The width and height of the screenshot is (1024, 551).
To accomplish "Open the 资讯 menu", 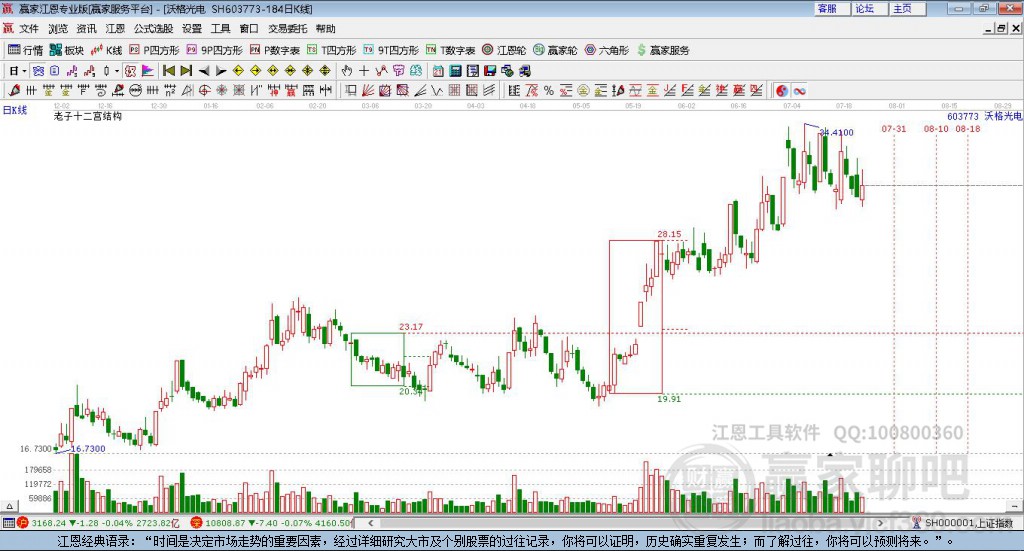I will (x=86, y=29).
